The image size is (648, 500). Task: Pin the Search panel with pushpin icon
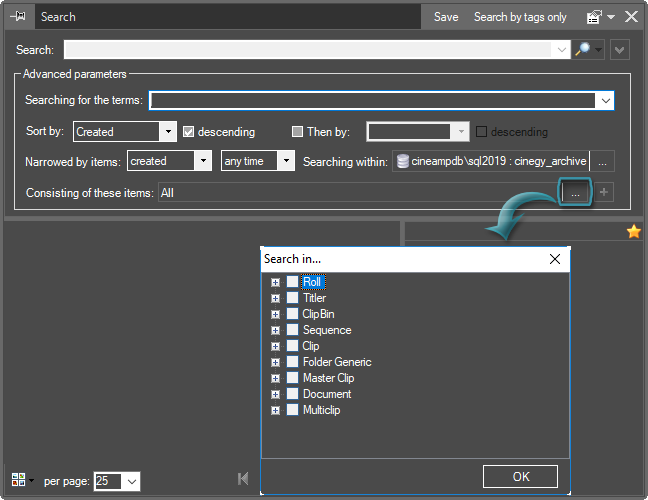(x=18, y=17)
